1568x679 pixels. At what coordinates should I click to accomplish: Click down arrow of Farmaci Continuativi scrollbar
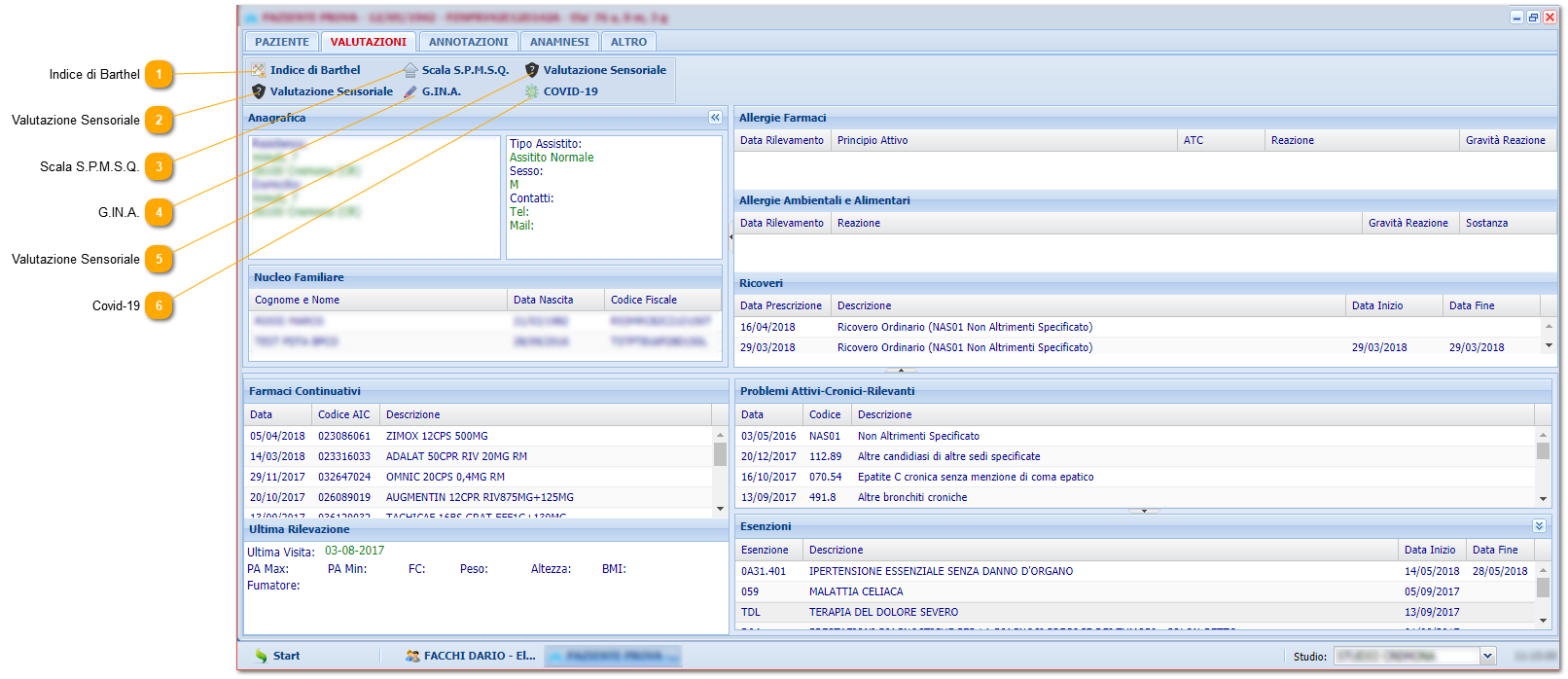[721, 508]
